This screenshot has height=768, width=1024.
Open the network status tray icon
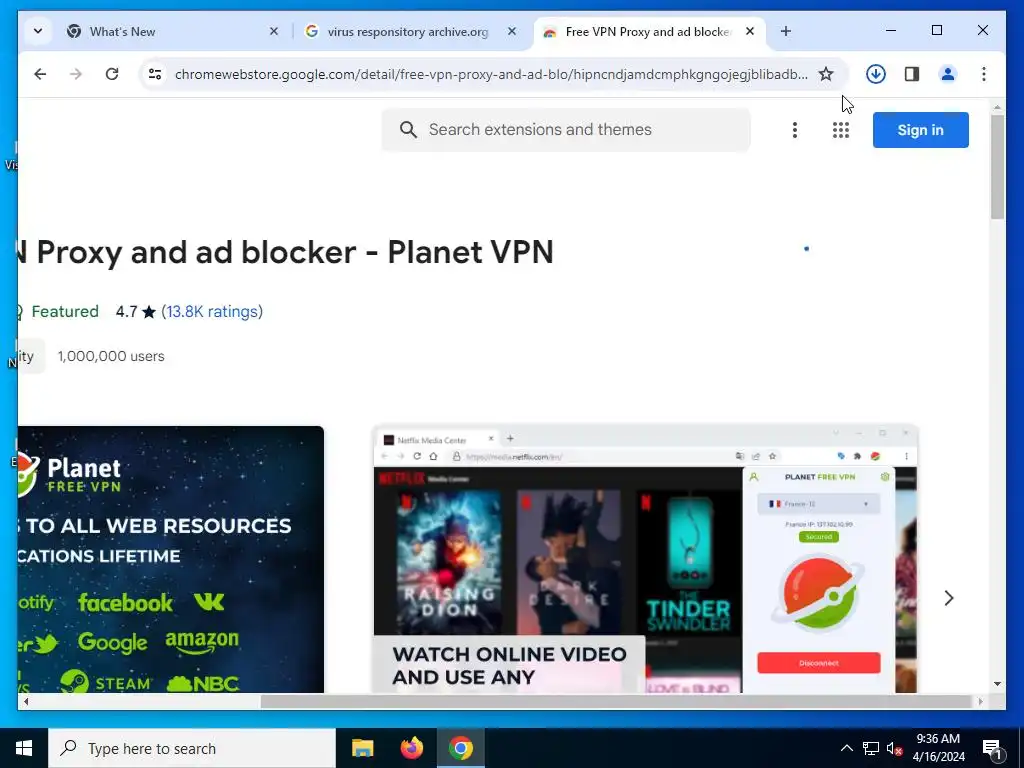pos(871,748)
